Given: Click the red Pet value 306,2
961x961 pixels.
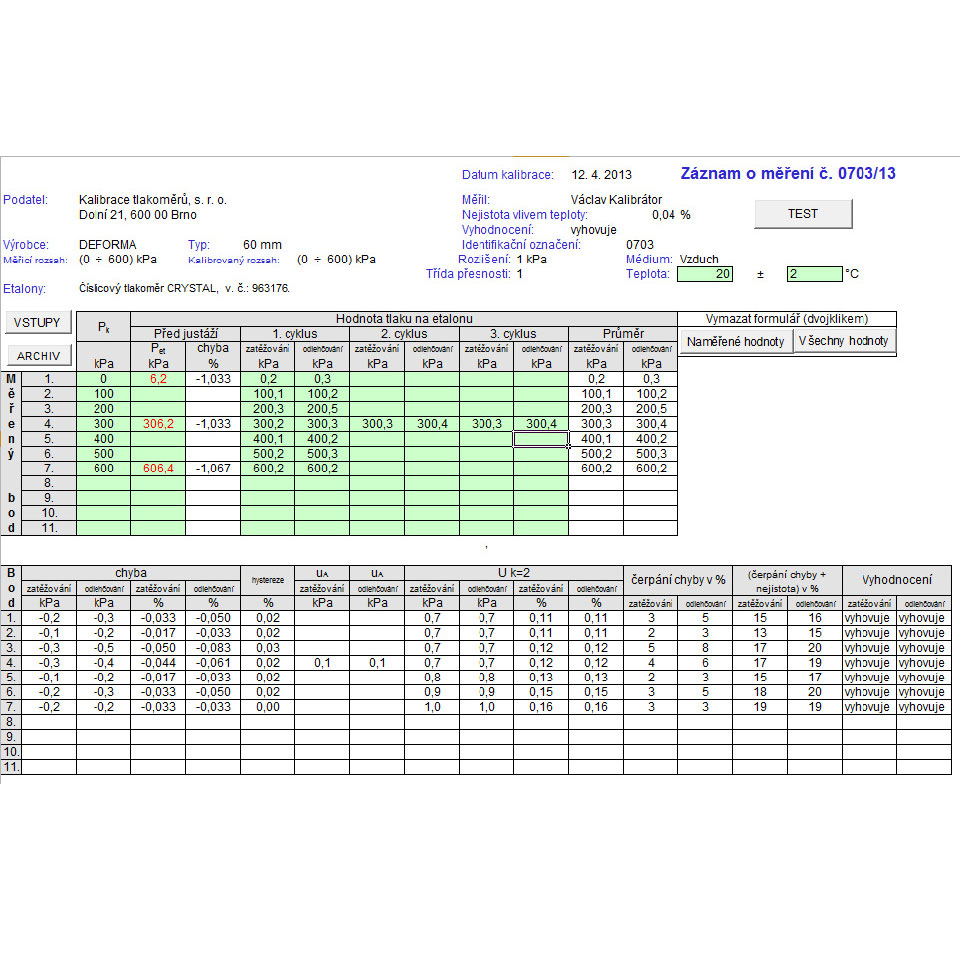Looking at the screenshot, I should [158, 424].
